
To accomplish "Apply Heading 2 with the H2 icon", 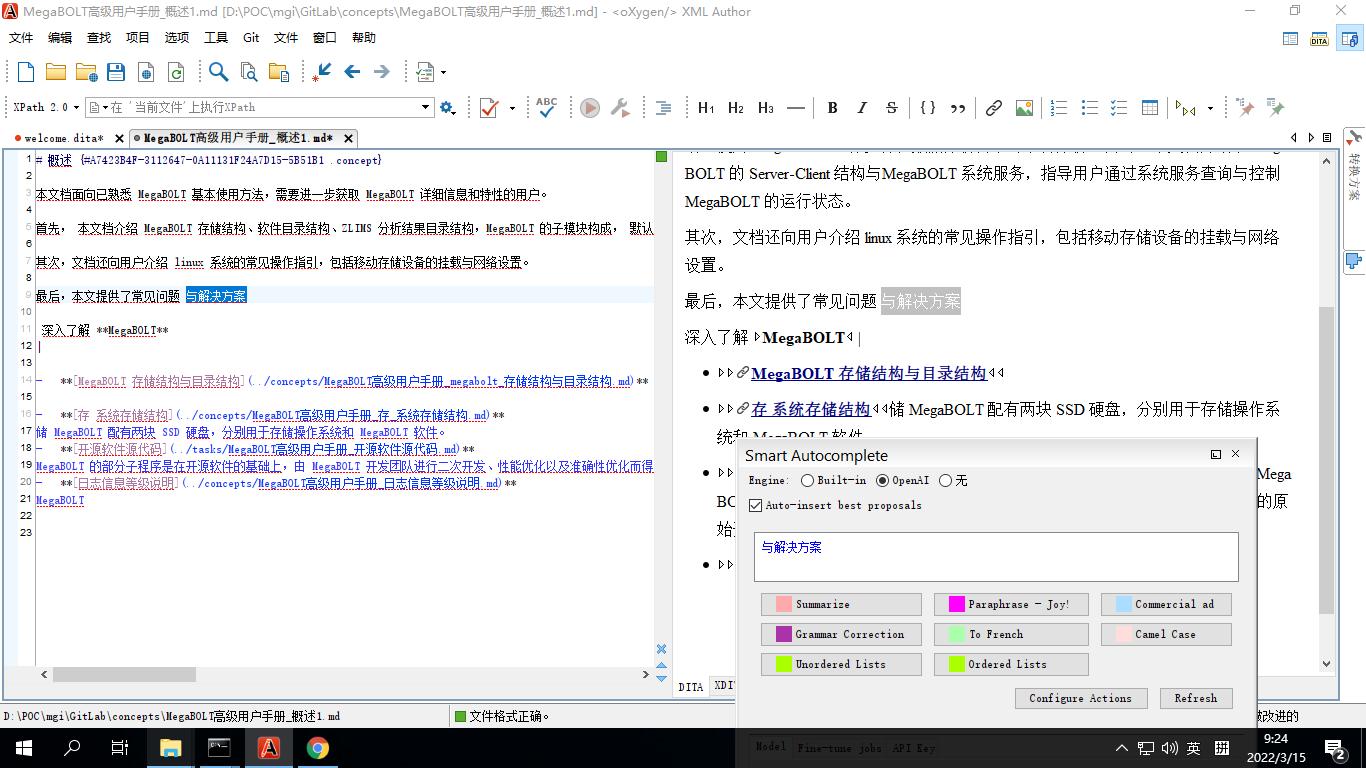I will coord(736,108).
